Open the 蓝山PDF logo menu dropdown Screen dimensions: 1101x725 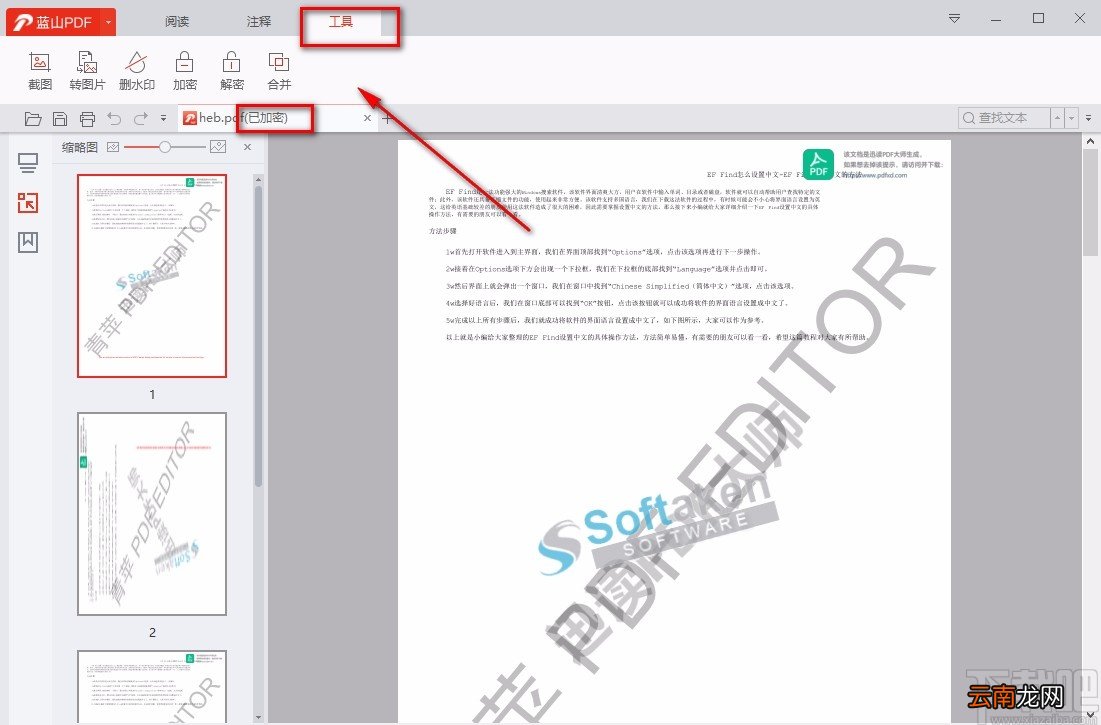[x=108, y=22]
